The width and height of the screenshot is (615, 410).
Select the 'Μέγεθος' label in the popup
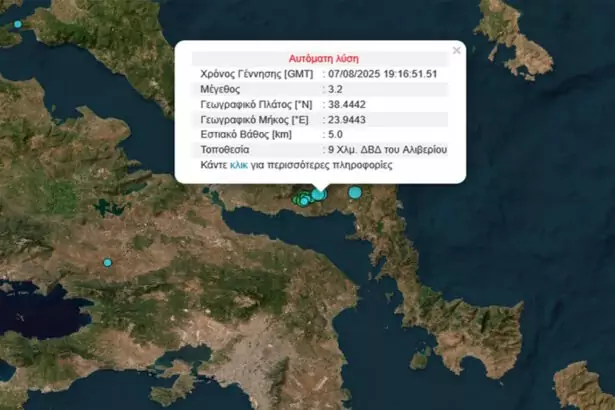tap(223, 89)
